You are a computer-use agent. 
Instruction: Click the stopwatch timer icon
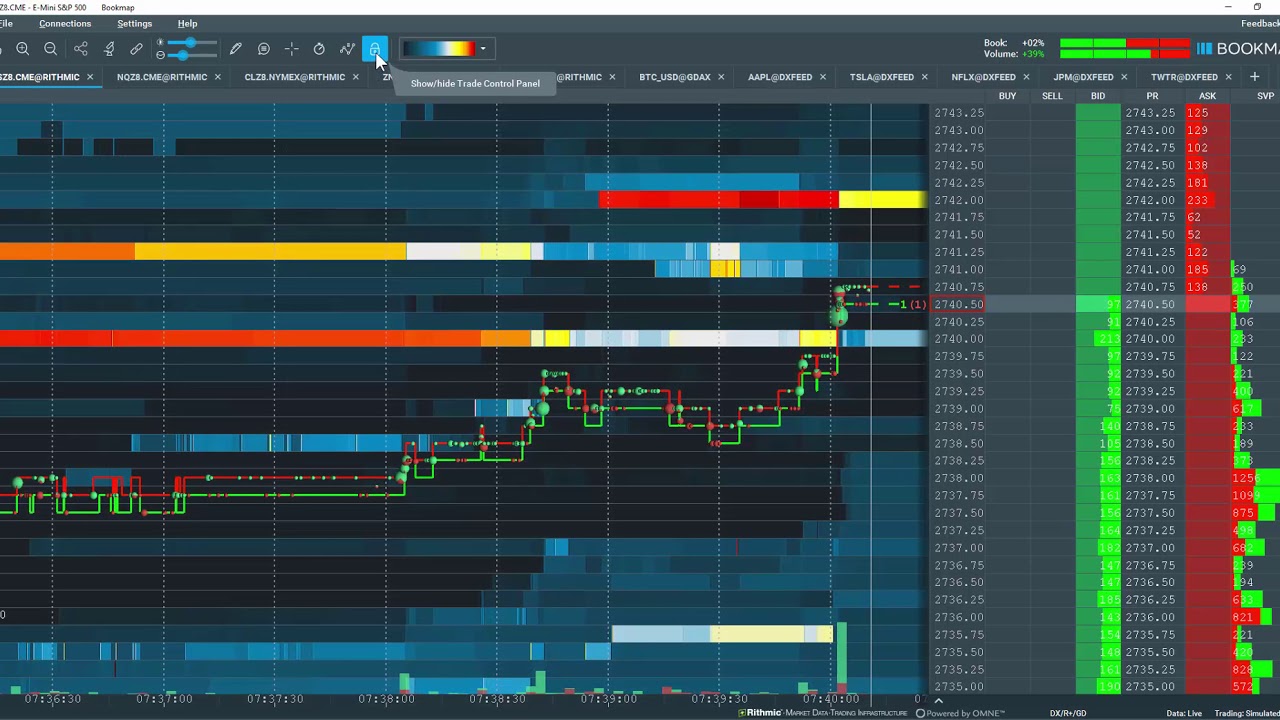(x=319, y=49)
